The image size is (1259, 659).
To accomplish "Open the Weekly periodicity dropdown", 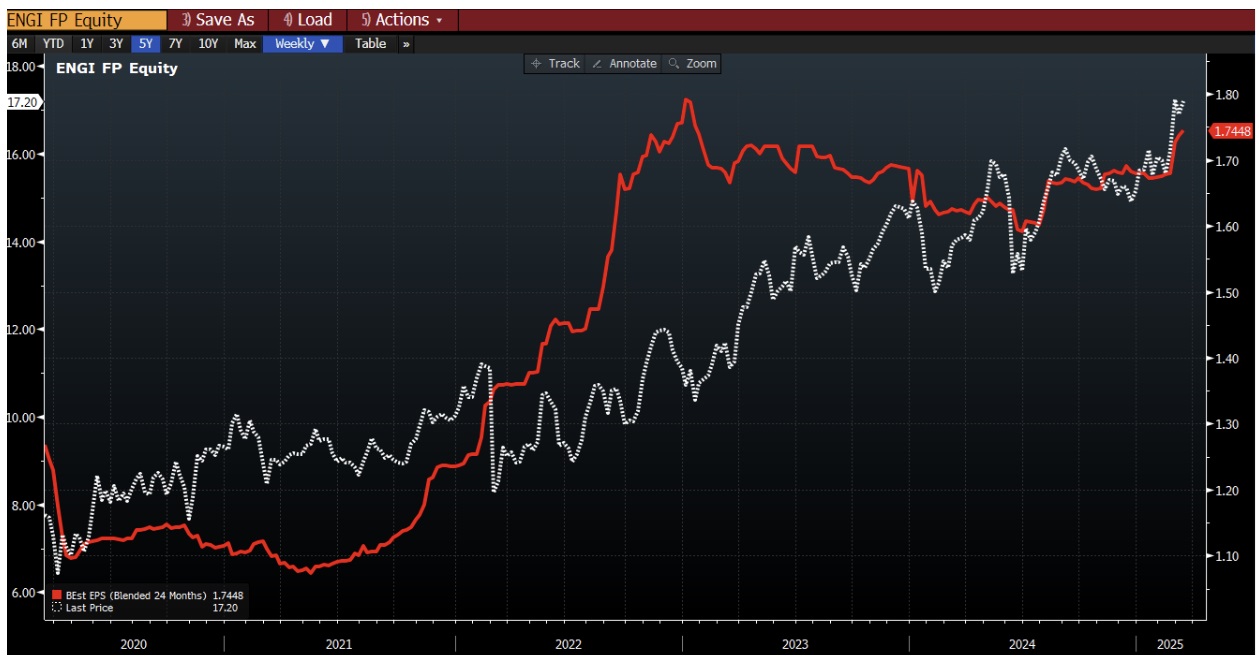I will click(302, 43).
